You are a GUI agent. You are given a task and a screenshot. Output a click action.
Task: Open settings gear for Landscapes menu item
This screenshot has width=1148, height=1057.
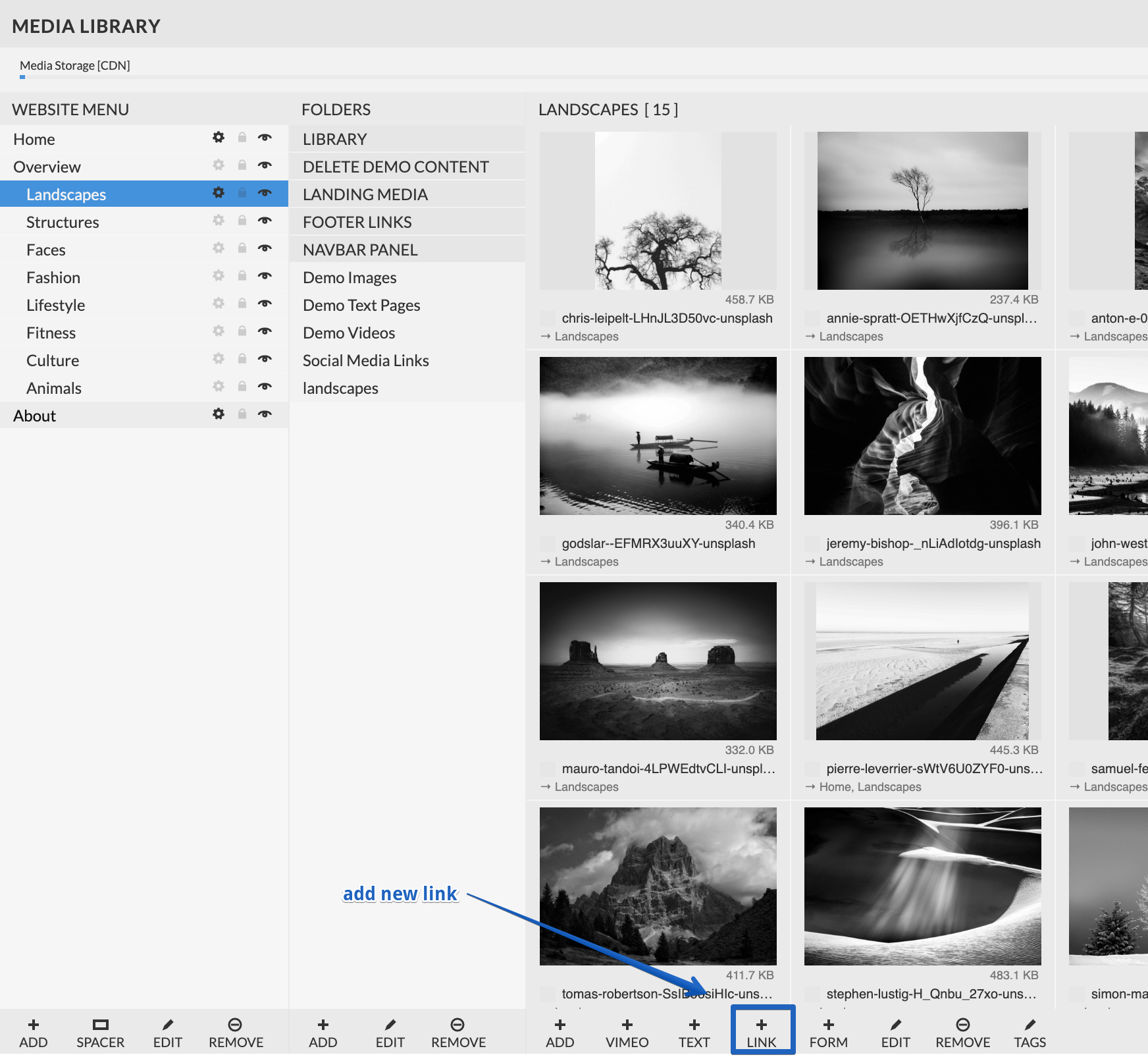[x=219, y=193]
